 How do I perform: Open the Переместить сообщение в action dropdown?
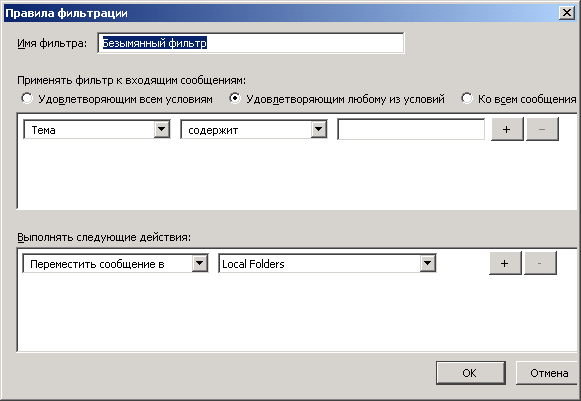pyautogui.click(x=115, y=264)
